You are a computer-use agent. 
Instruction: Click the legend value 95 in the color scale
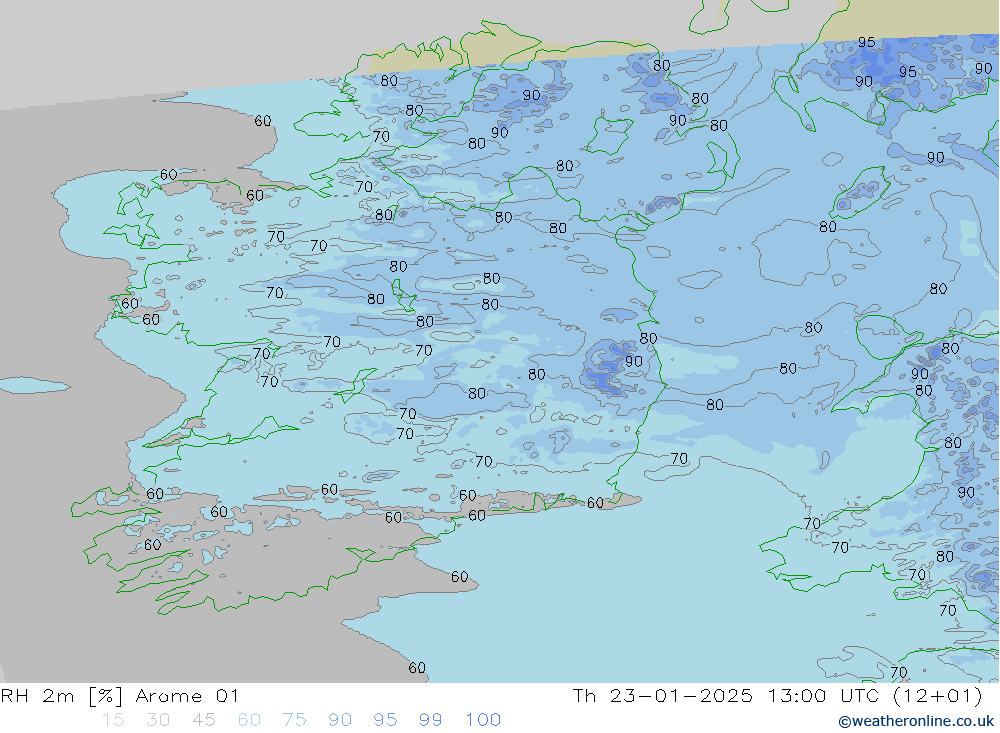coord(385,720)
